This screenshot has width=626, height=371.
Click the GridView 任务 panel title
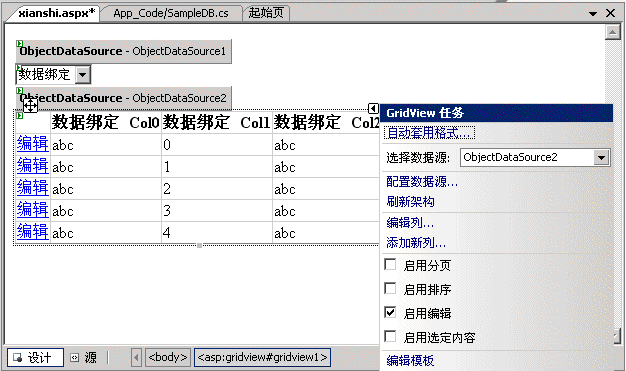click(425, 113)
